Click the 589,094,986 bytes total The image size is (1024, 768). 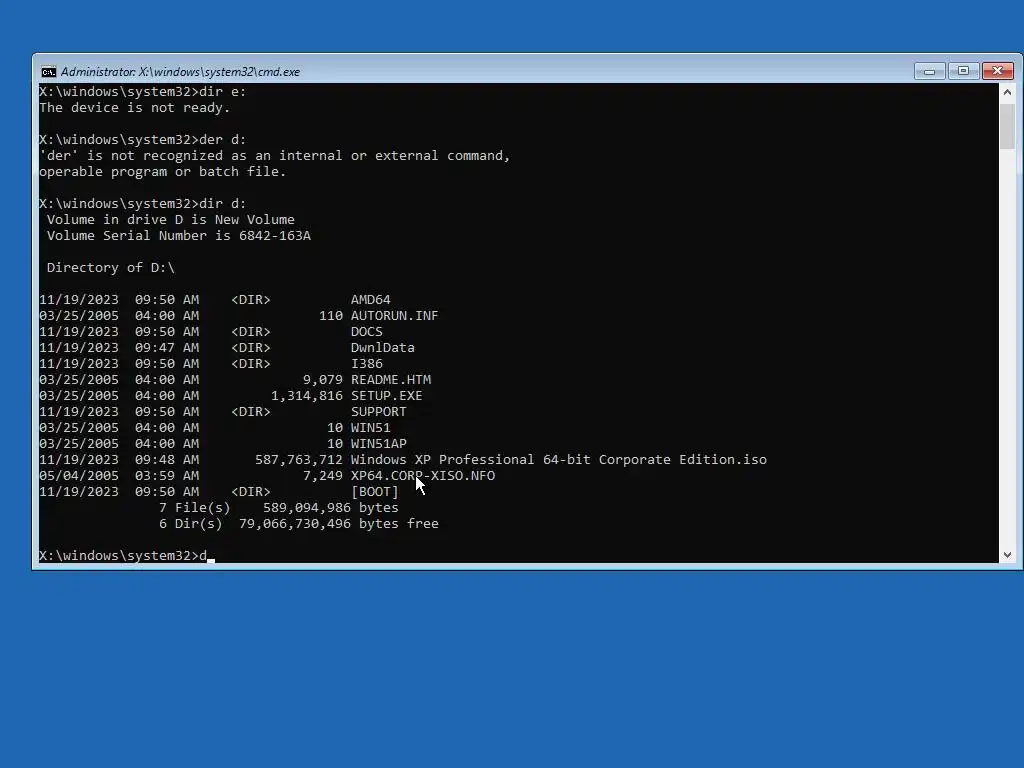click(x=330, y=507)
